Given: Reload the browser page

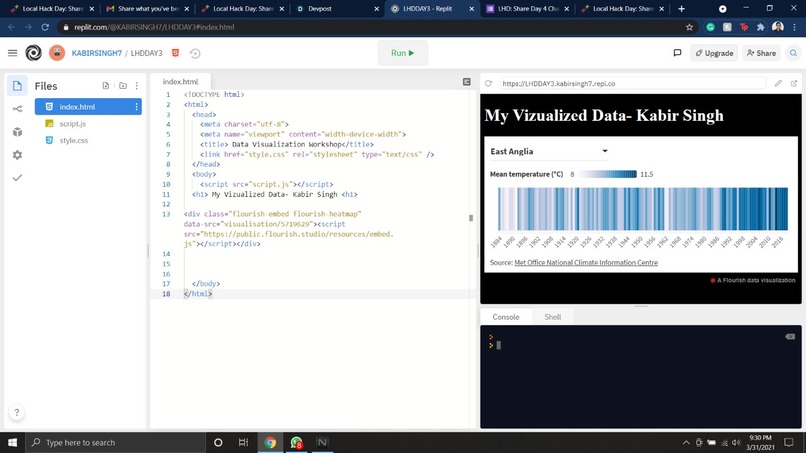Looking at the screenshot, I should tap(45, 27).
